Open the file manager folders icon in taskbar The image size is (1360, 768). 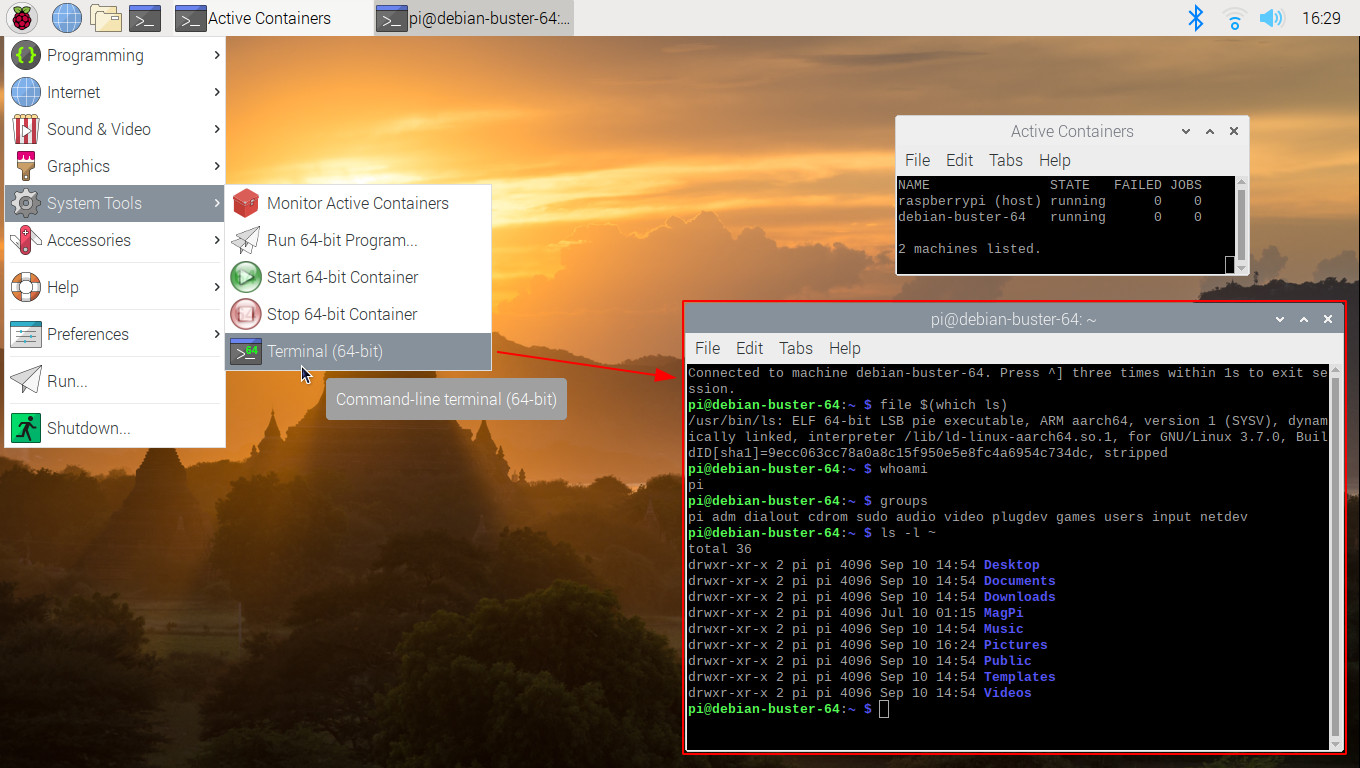pyautogui.click(x=105, y=17)
